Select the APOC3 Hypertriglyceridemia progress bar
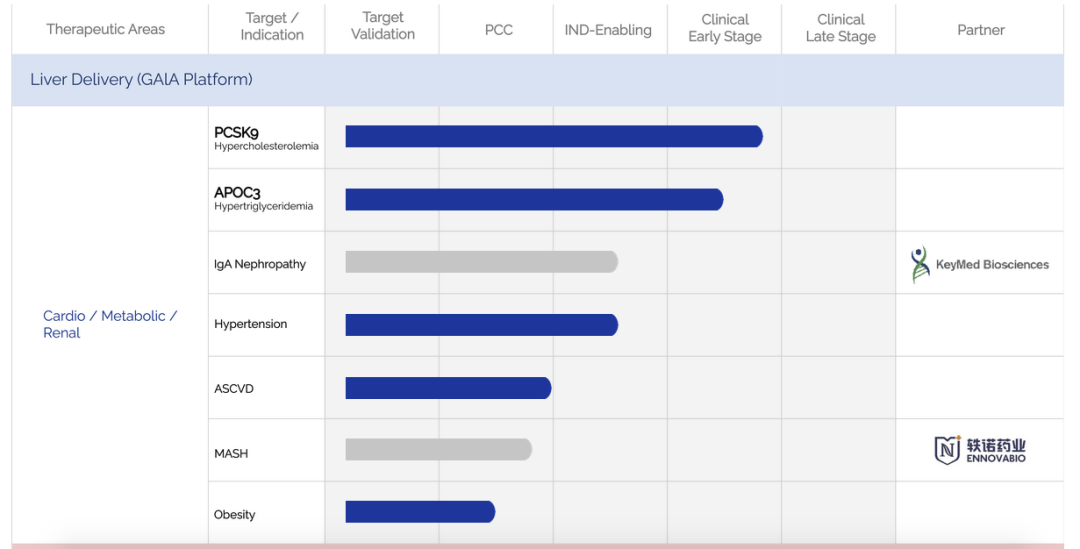Image resolution: width=1080 pixels, height=549 pixels. click(x=534, y=199)
